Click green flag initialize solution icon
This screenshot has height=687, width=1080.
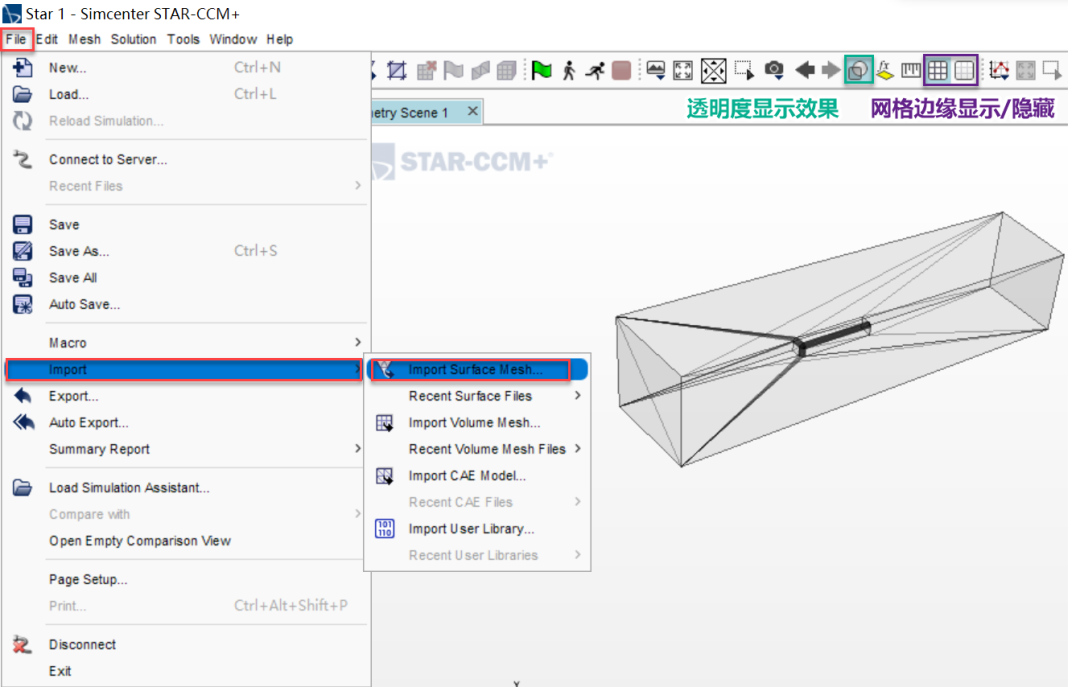(541, 70)
